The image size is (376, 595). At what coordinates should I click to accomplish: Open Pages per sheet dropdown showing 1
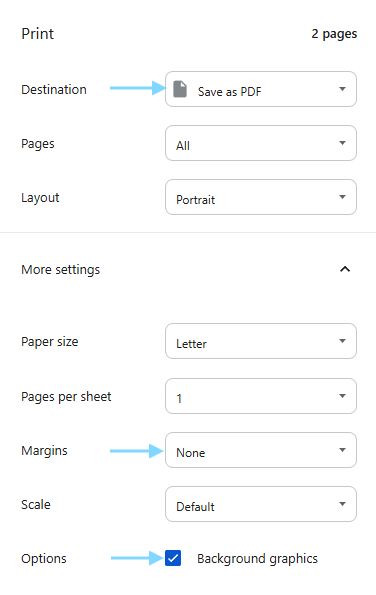pyautogui.click(x=261, y=396)
